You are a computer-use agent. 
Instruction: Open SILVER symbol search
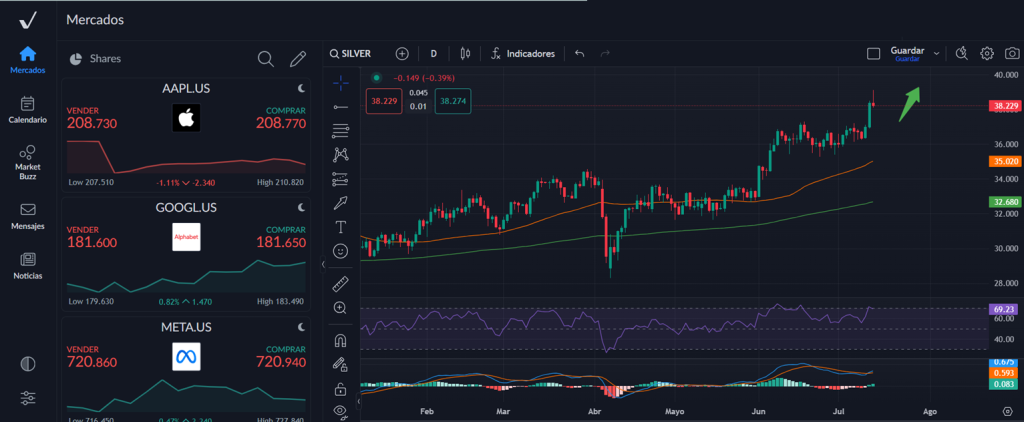(x=351, y=54)
